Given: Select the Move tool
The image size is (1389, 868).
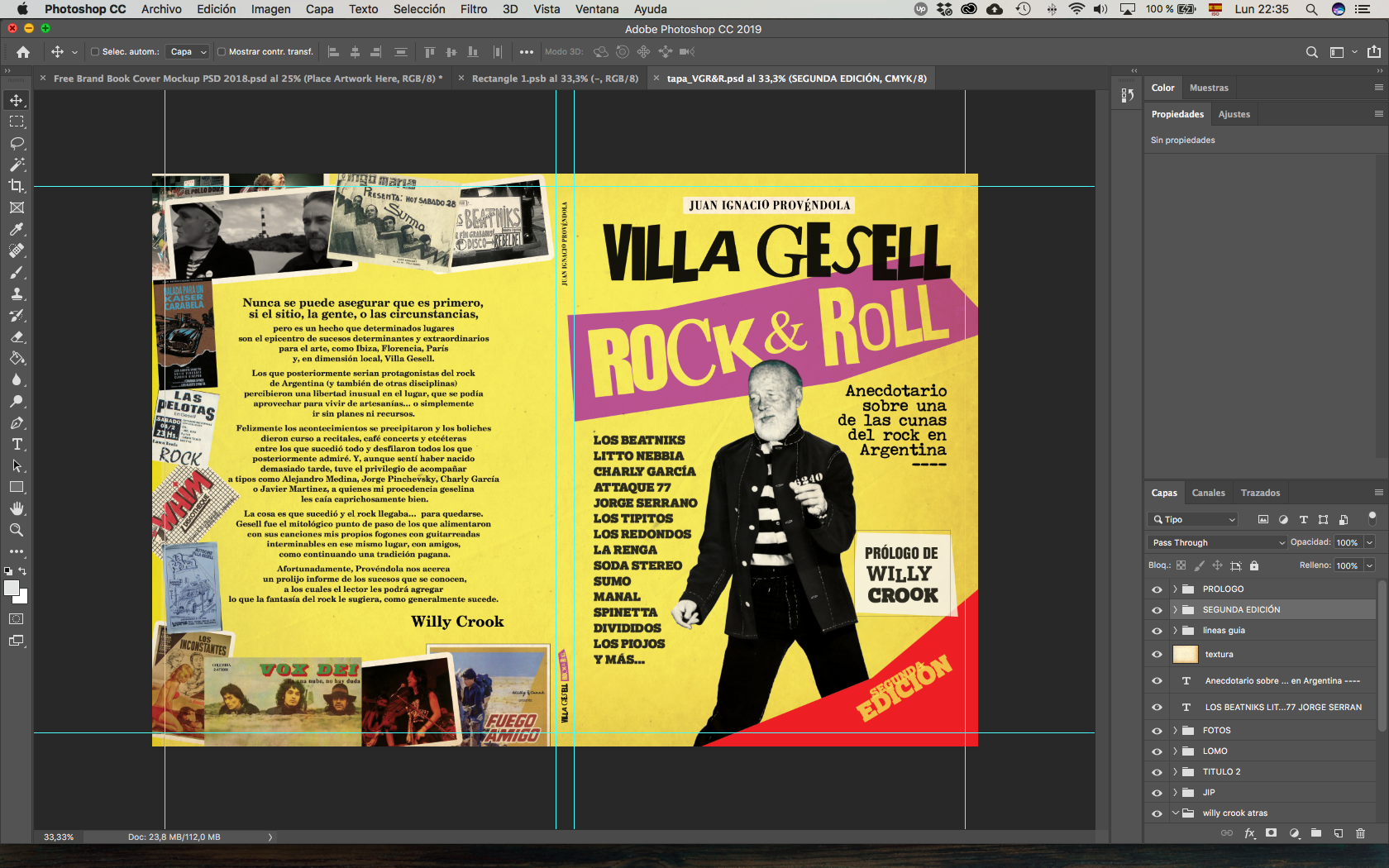Looking at the screenshot, I should click(x=17, y=100).
